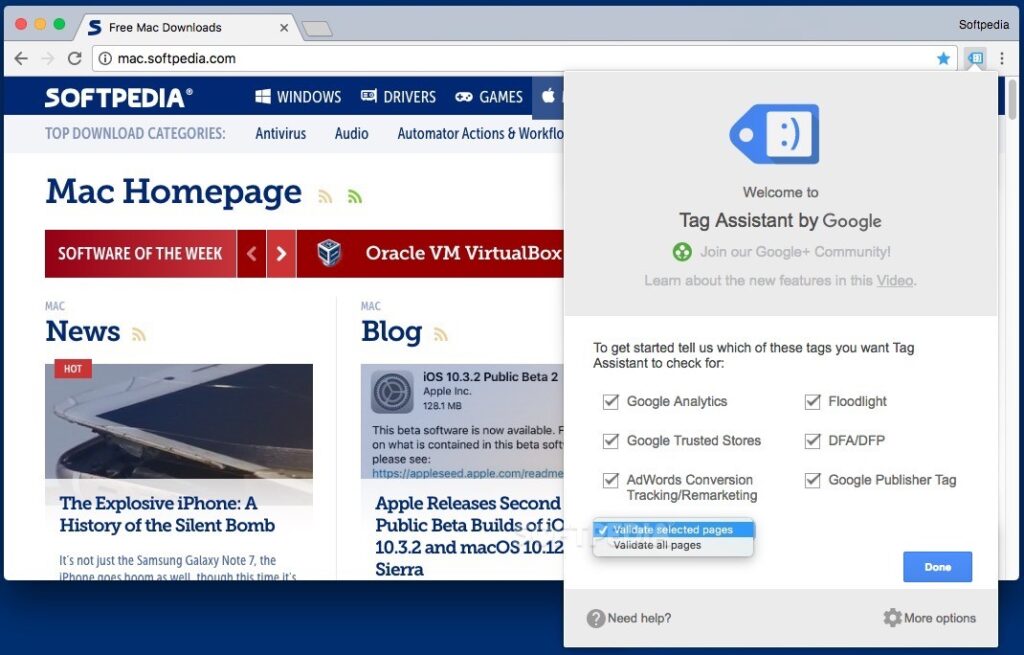Uncheck the DFA/DFP checkbox
This screenshot has width=1024, height=655.
(812, 441)
